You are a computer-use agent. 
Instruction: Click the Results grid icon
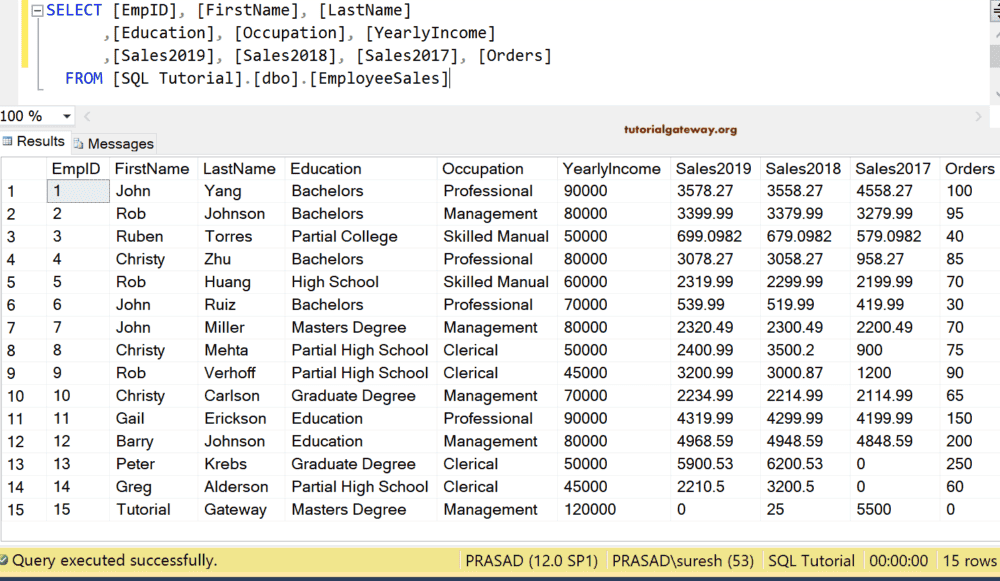click(8, 141)
